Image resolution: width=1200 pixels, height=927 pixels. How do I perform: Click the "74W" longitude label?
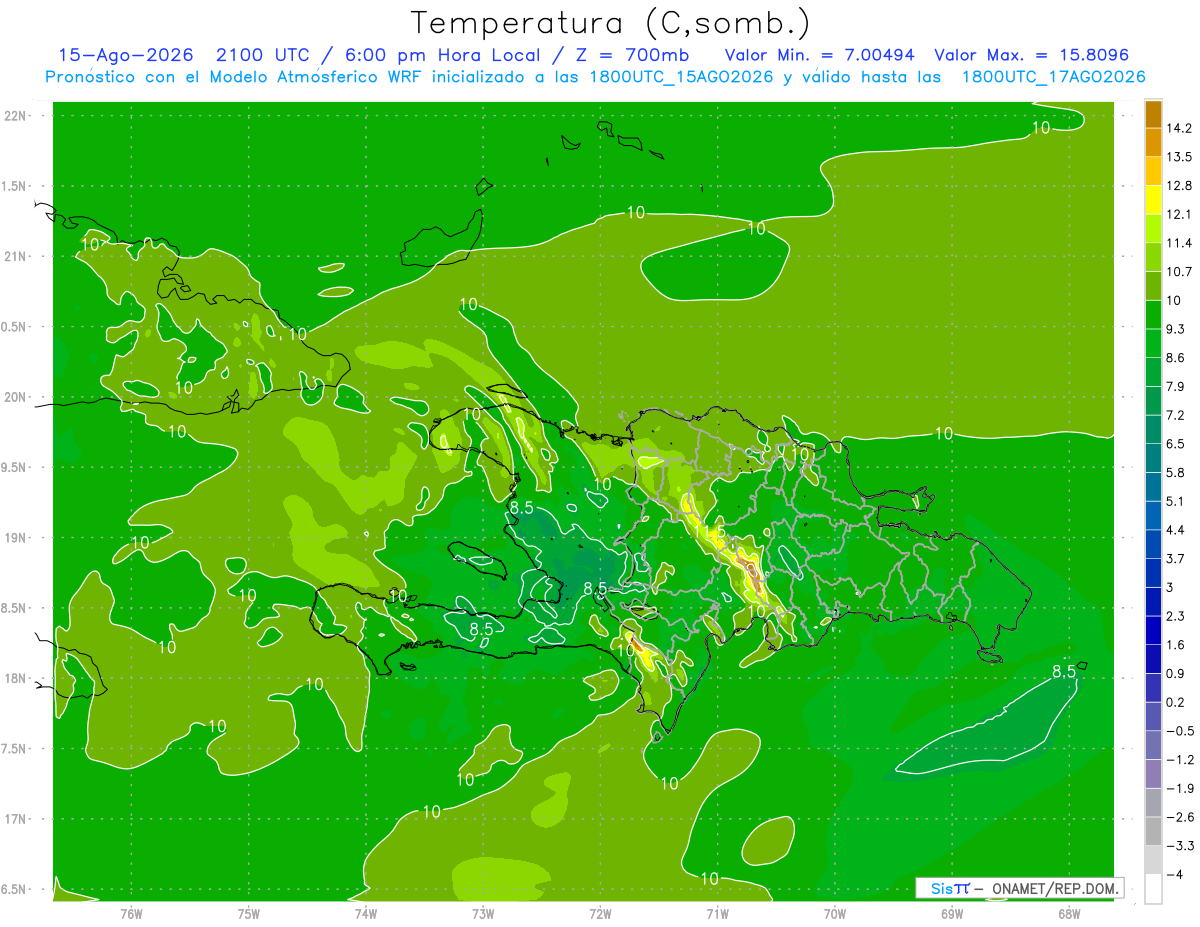click(366, 914)
